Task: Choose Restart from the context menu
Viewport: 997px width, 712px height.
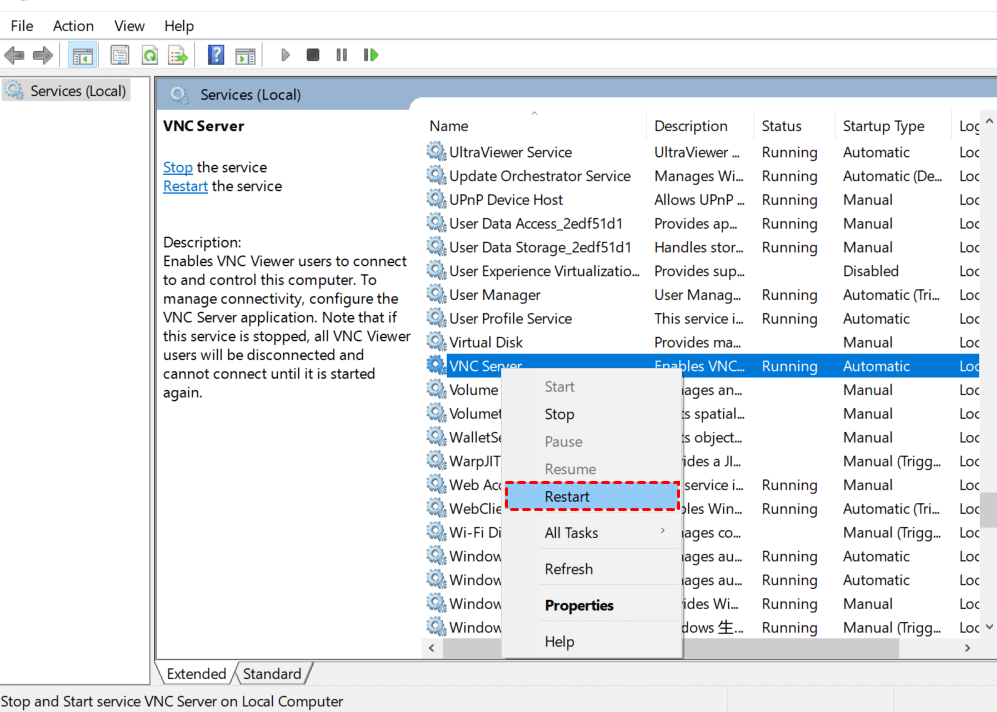Action: (593, 496)
